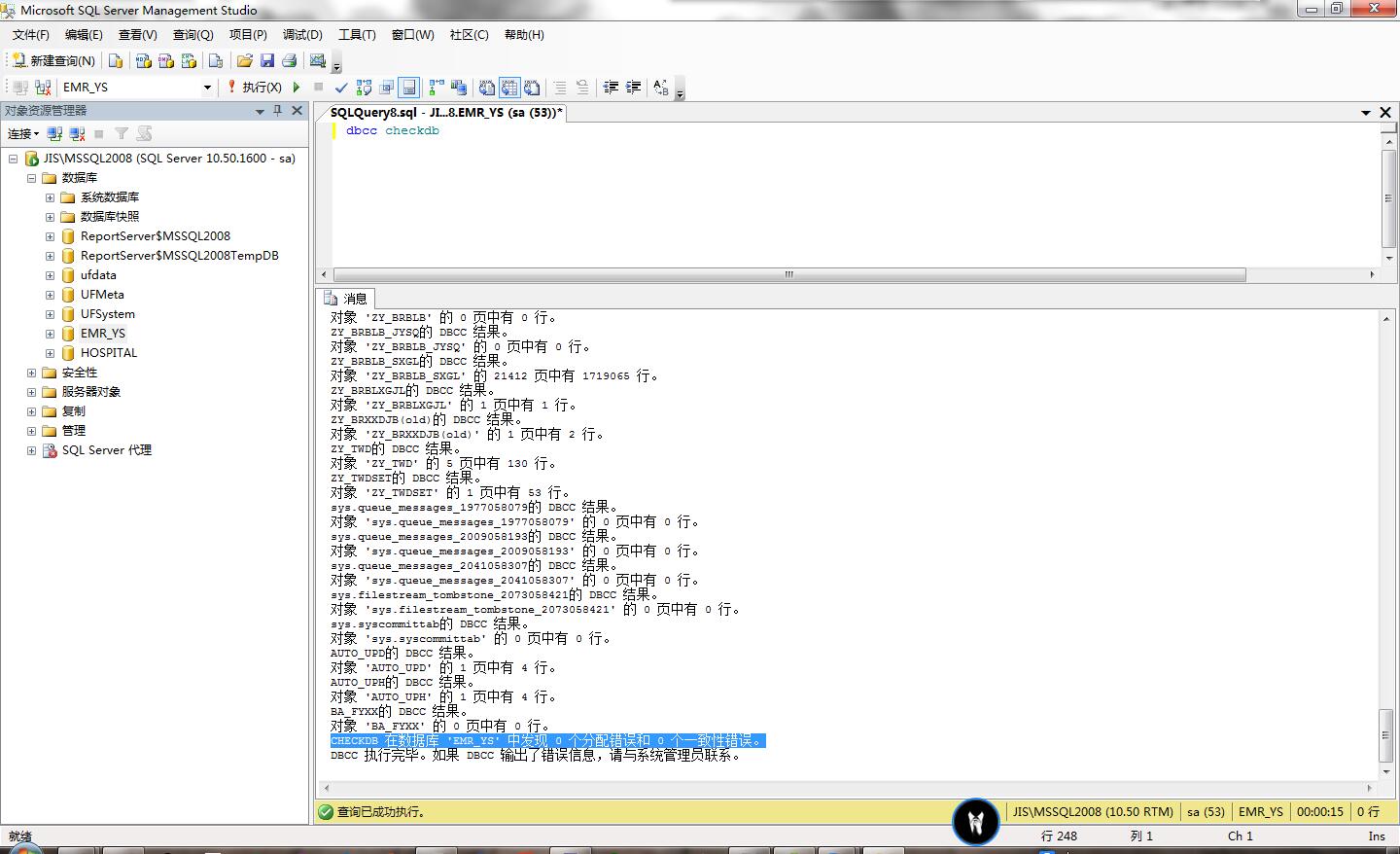Select the ufdata database
Screen dimensions: 1400x854
[98, 275]
